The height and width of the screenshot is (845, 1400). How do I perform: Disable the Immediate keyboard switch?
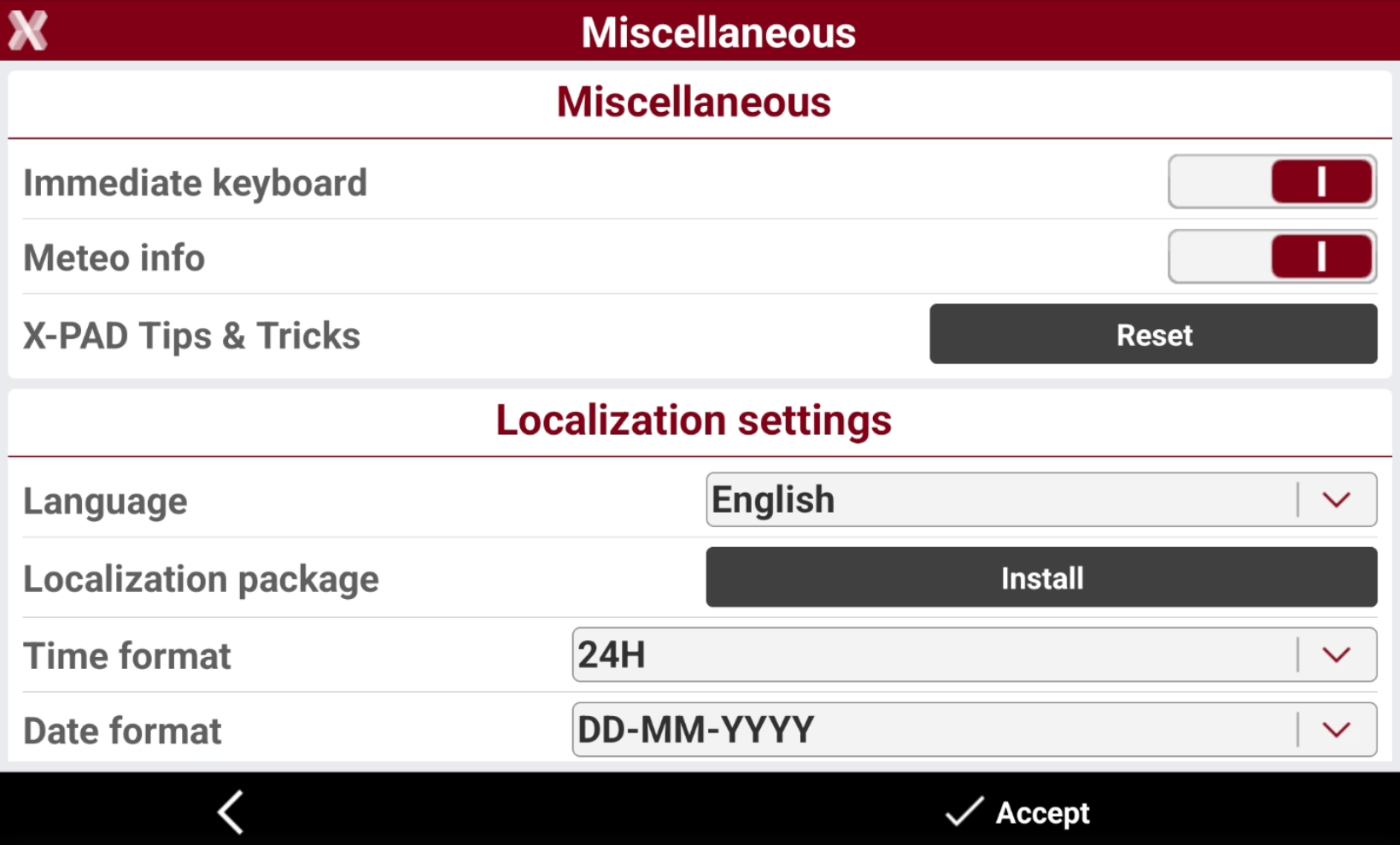click(1273, 182)
